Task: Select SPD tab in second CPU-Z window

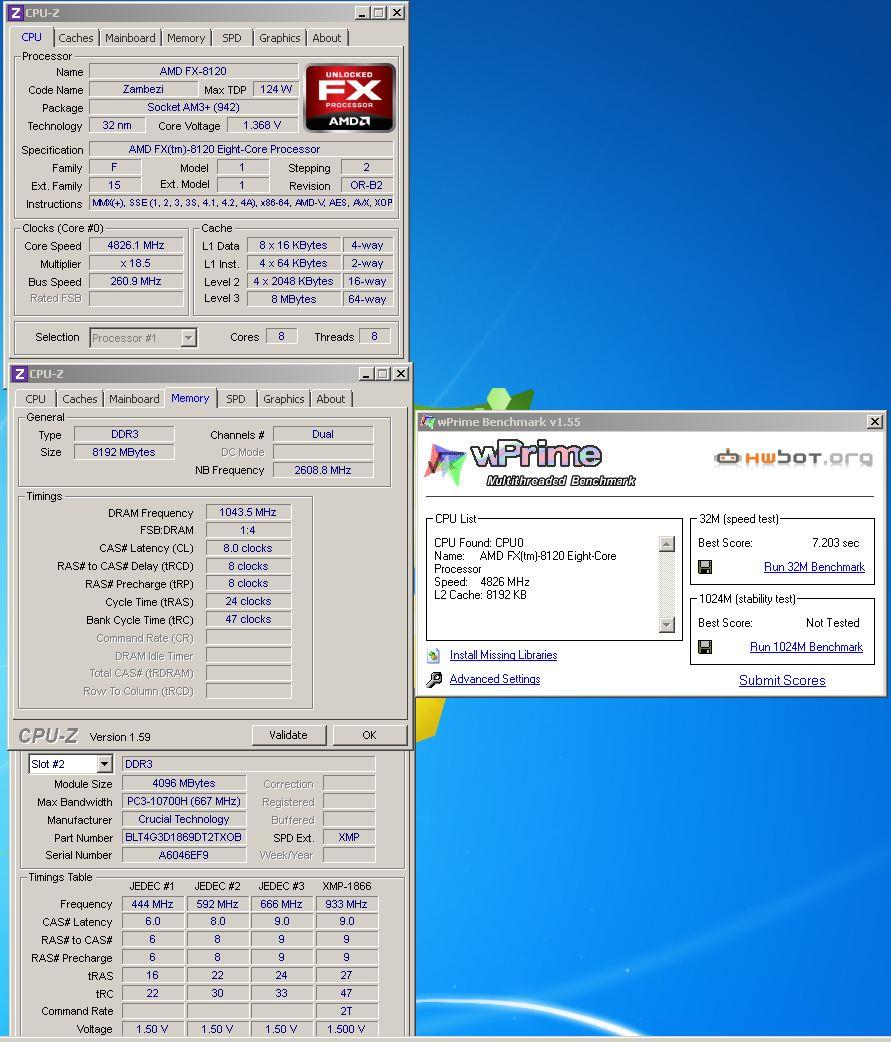Action: click(x=236, y=399)
